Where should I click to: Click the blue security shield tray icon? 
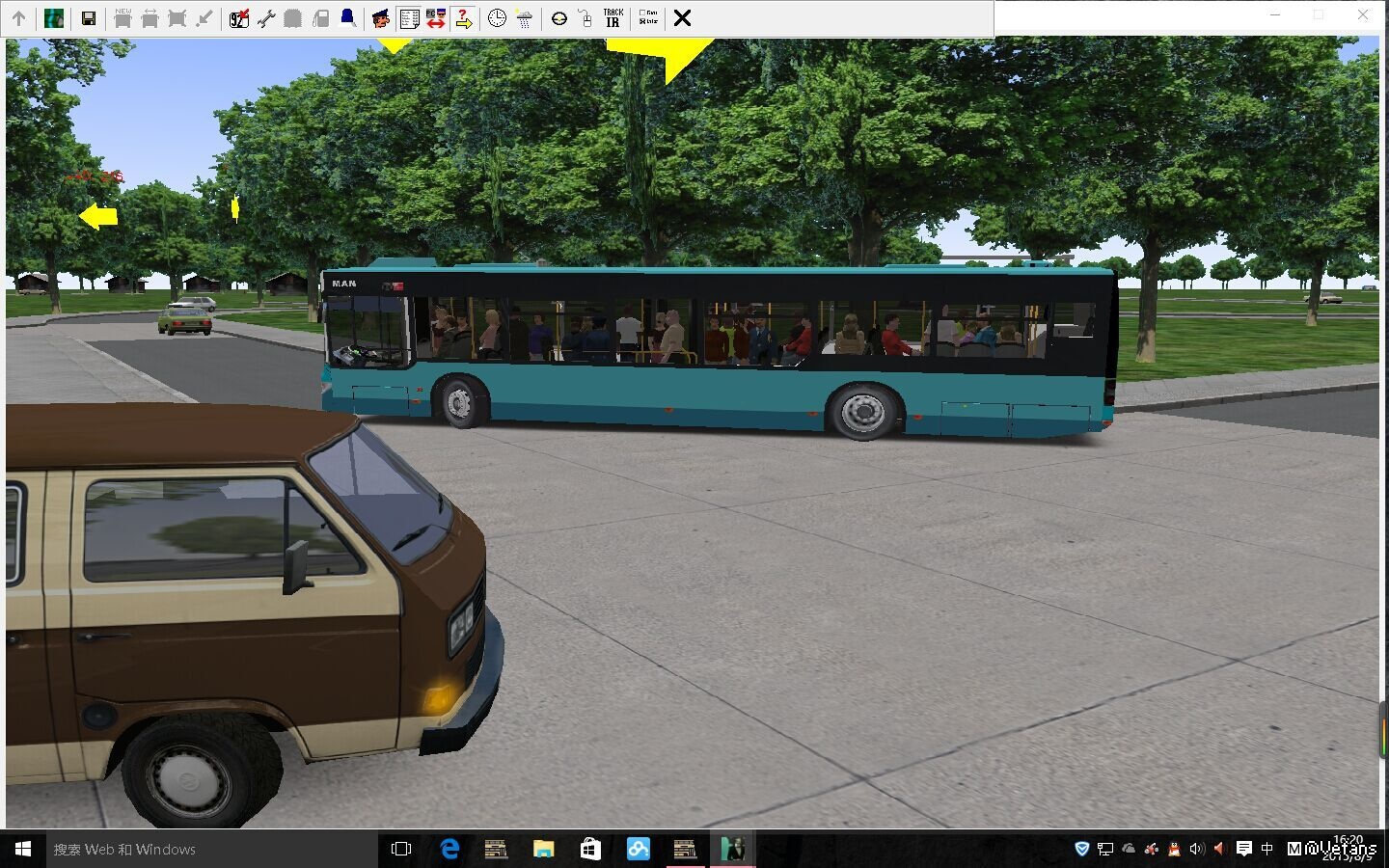[x=1082, y=849]
